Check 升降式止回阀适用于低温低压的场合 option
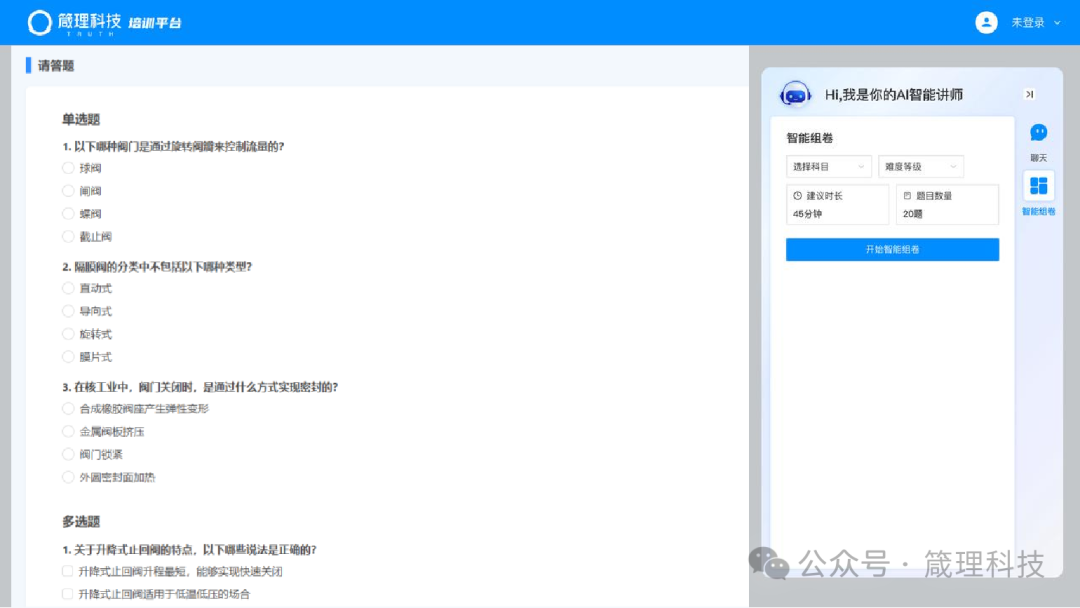This screenshot has height=608, width=1080. click(69, 594)
